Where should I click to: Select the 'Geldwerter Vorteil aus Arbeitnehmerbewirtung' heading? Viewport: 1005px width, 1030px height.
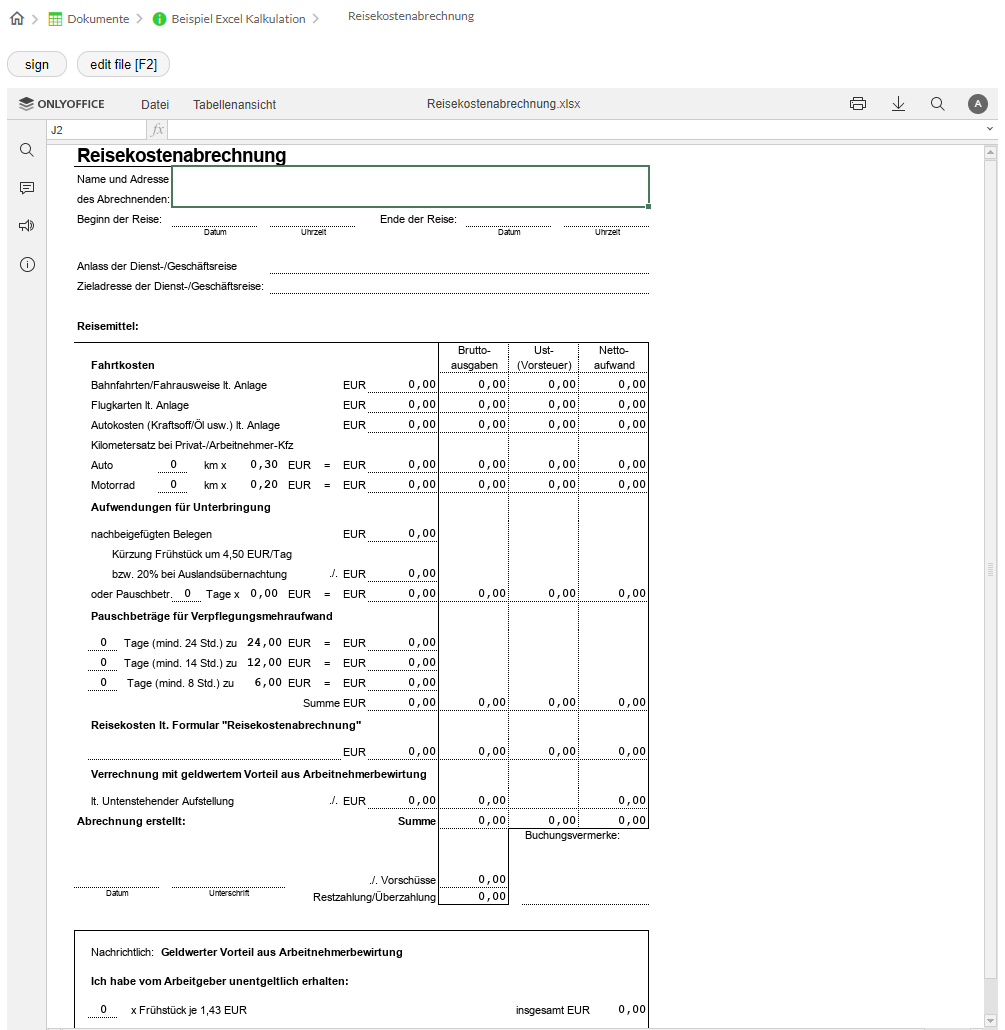coord(282,952)
